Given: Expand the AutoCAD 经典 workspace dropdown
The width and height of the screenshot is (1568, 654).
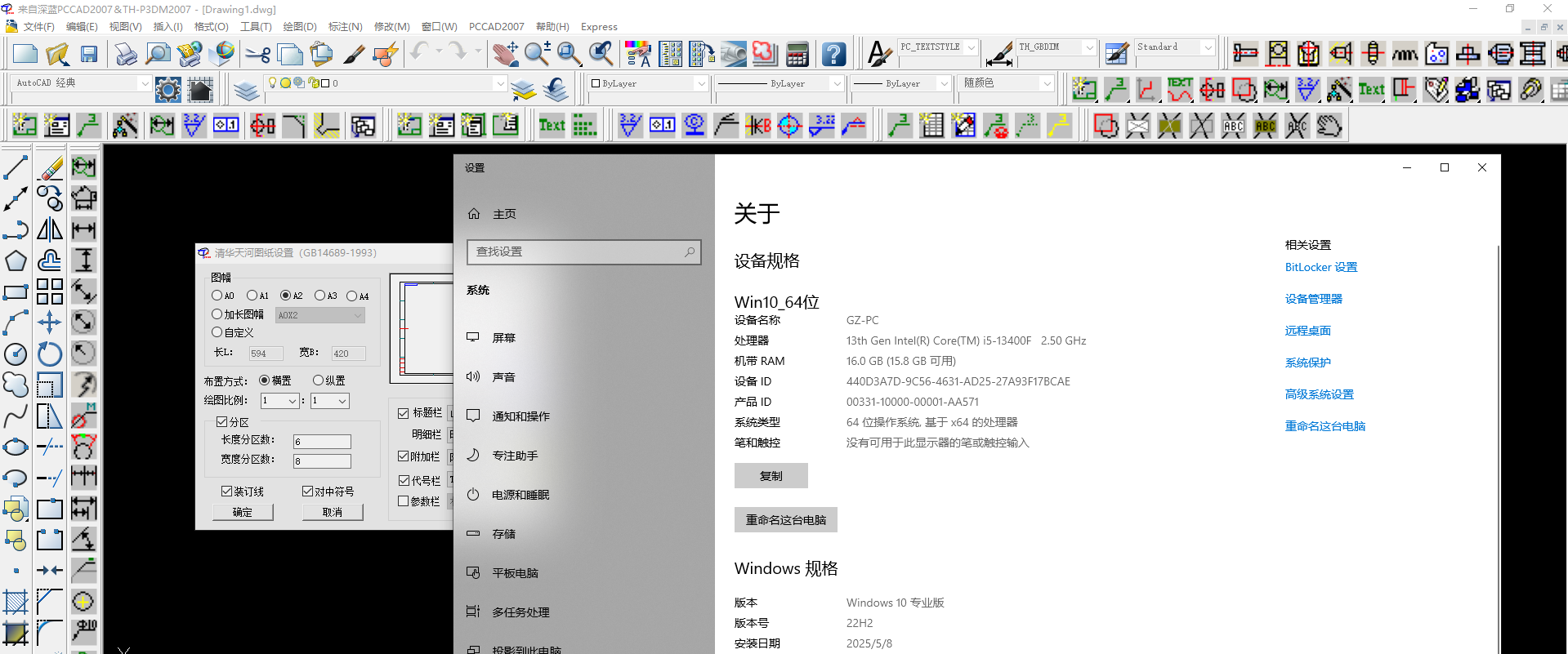Looking at the screenshot, I should point(145,83).
